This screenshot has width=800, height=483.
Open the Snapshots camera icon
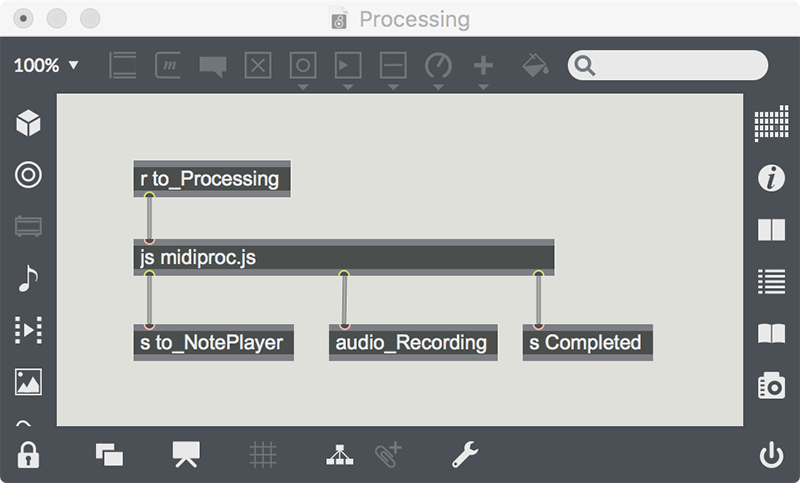tap(771, 386)
